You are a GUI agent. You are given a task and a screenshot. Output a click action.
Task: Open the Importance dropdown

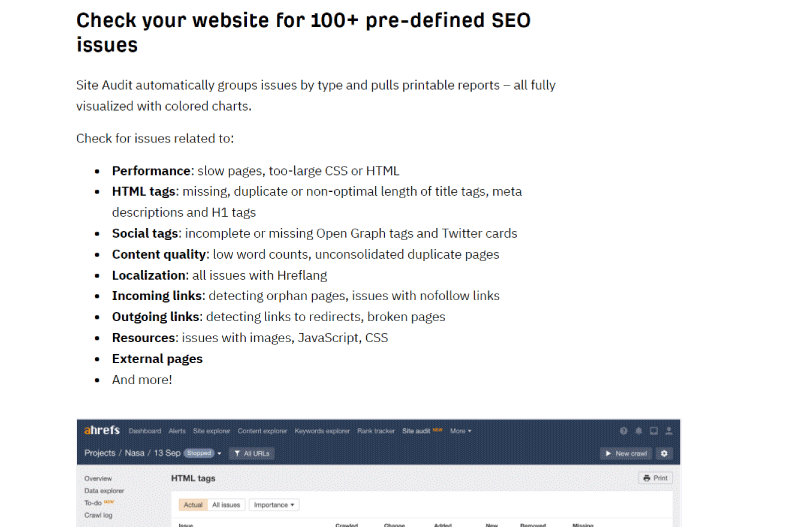point(274,504)
